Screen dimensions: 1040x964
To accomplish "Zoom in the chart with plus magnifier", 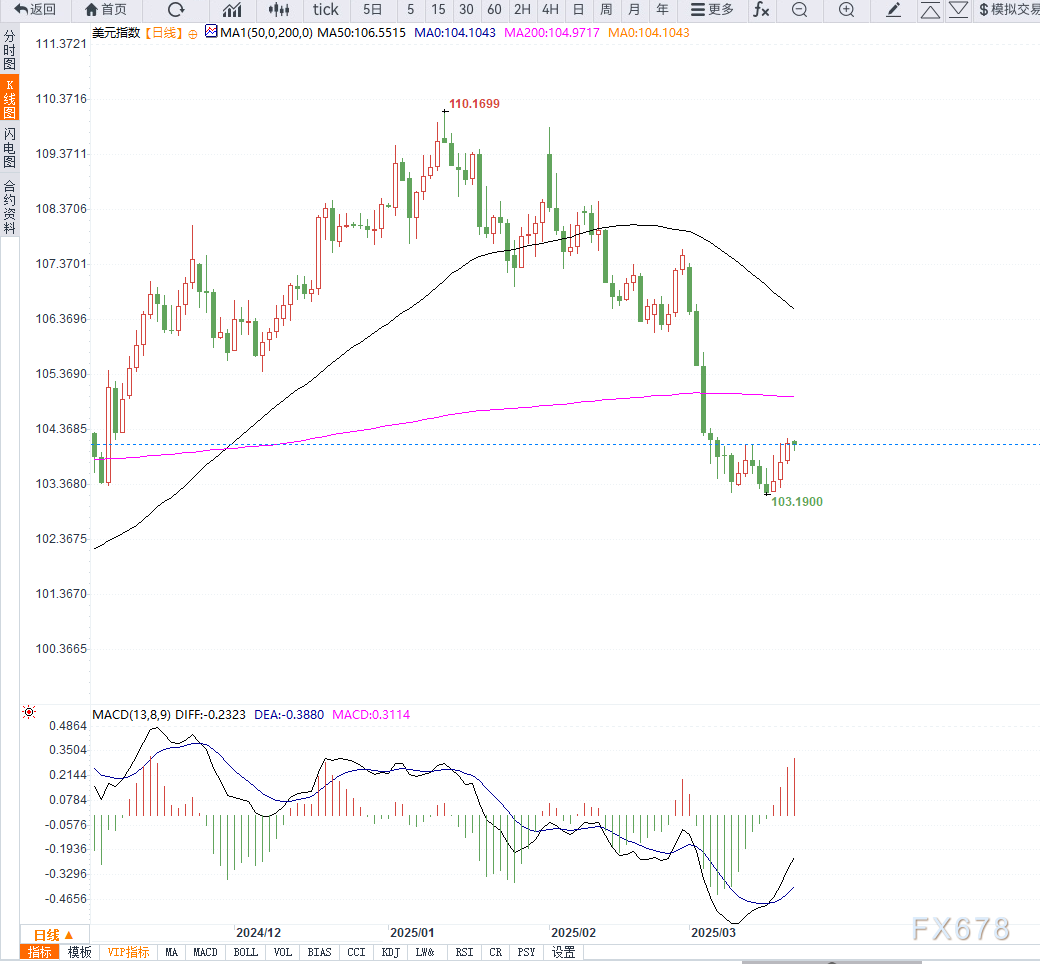I will [x=846, y=10].
